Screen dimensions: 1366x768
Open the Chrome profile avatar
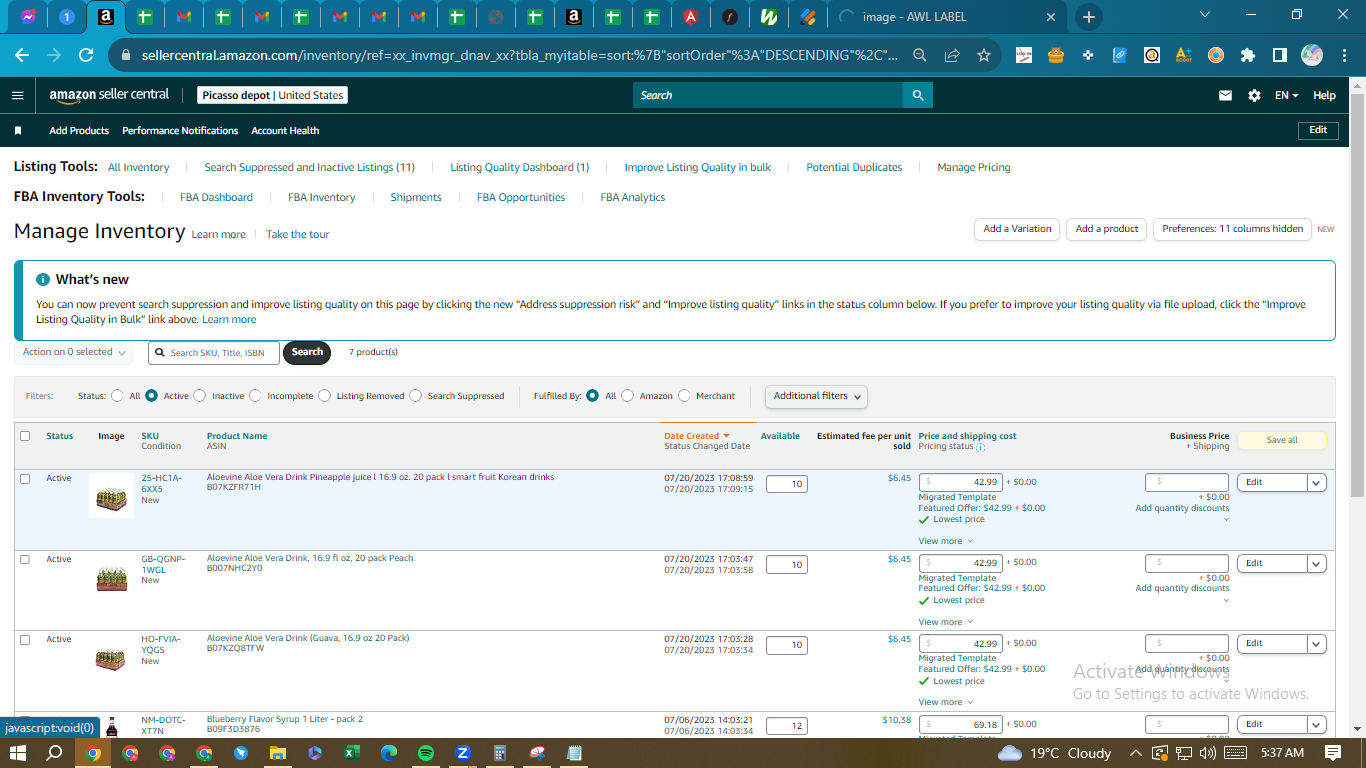1312,56
